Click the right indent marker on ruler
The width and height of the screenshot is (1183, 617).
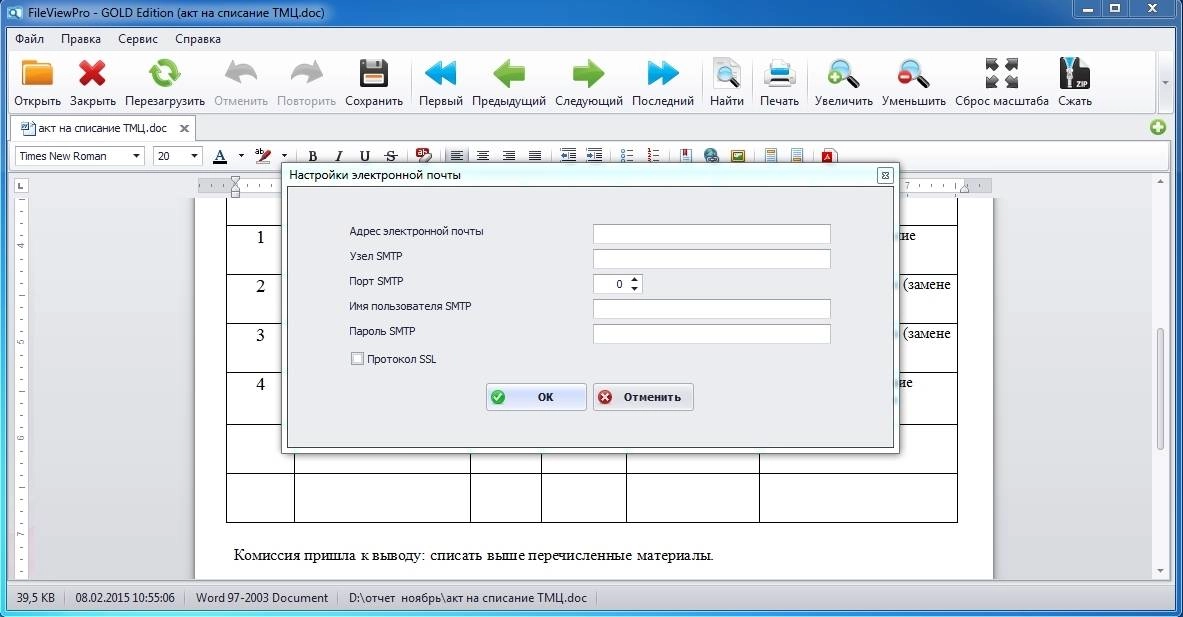point(963,188)
